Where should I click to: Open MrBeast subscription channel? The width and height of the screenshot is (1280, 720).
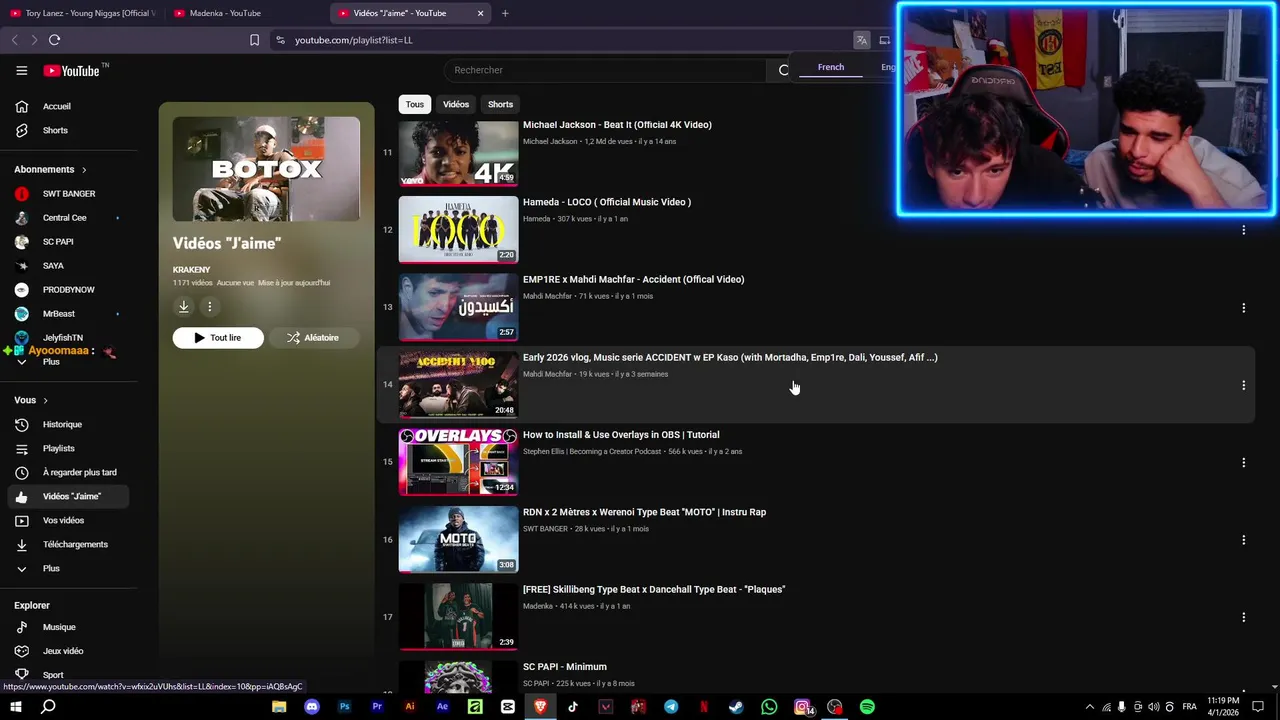(x=58, y=313)
